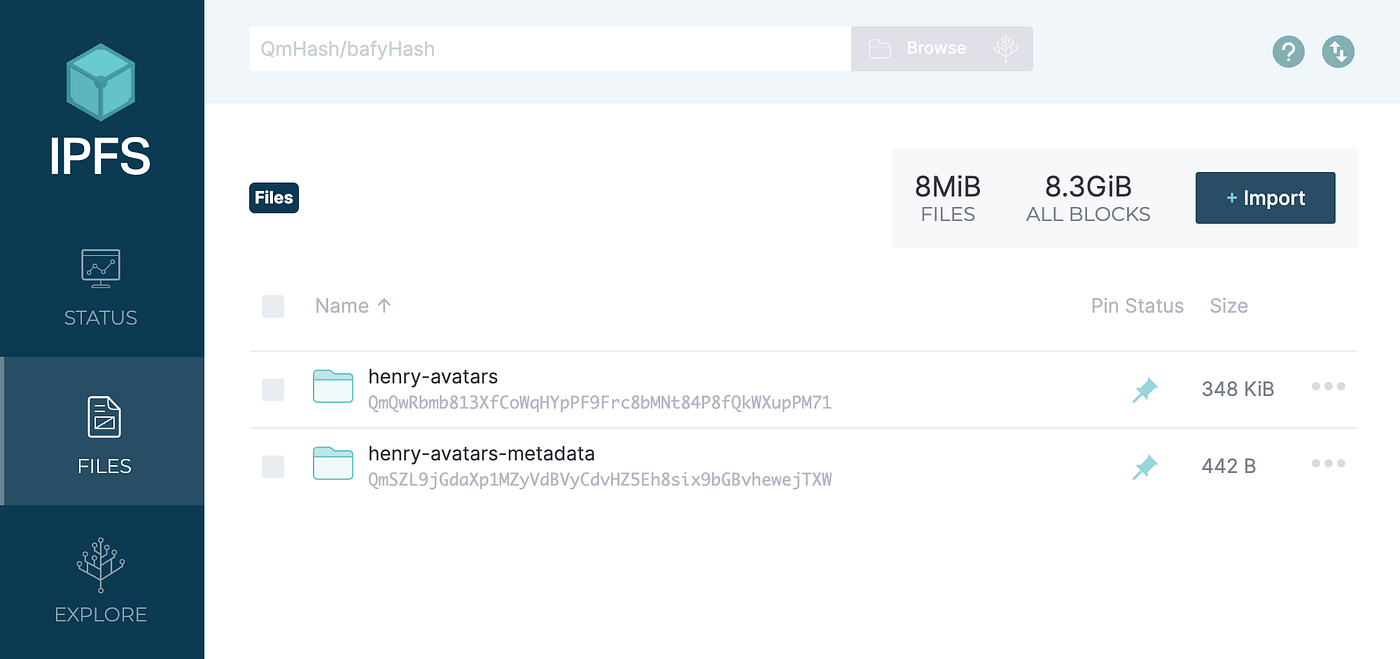Open the Files section in the sidebar
This screenshot has width=1400, height=659.
[103, 431]
